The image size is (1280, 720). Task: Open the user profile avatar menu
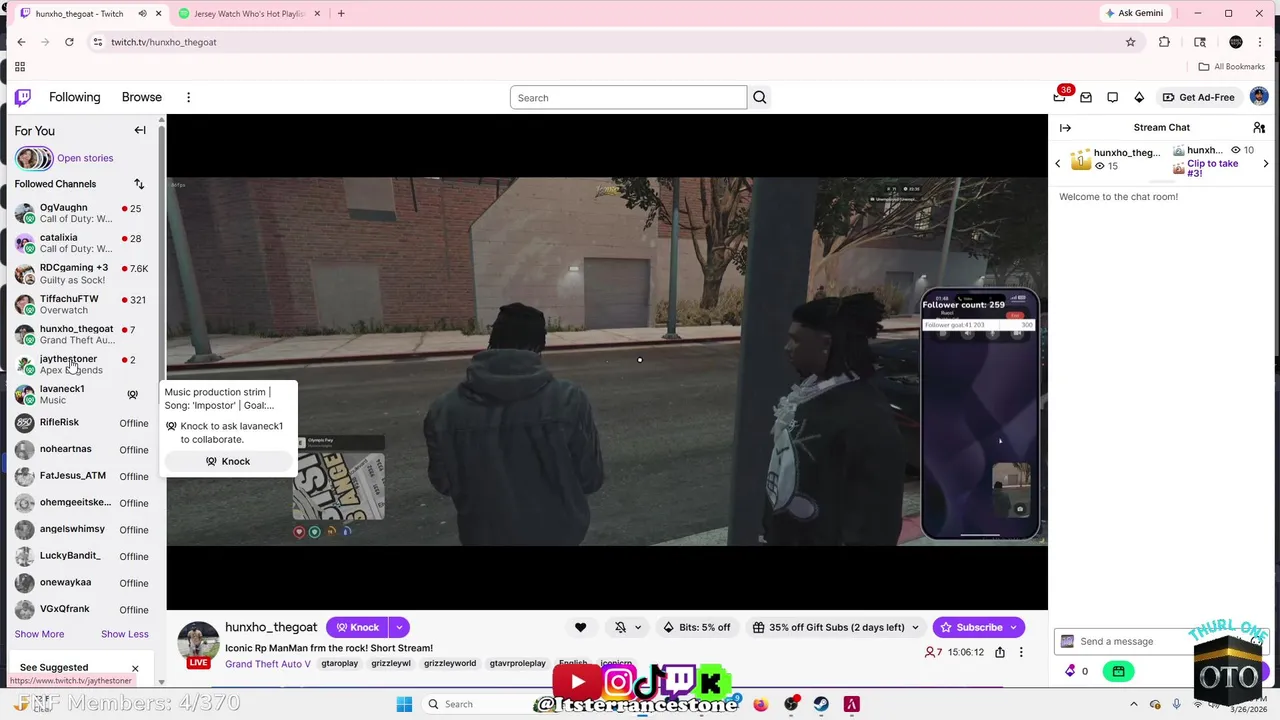pyautogui.click(x=1259, y=97)
